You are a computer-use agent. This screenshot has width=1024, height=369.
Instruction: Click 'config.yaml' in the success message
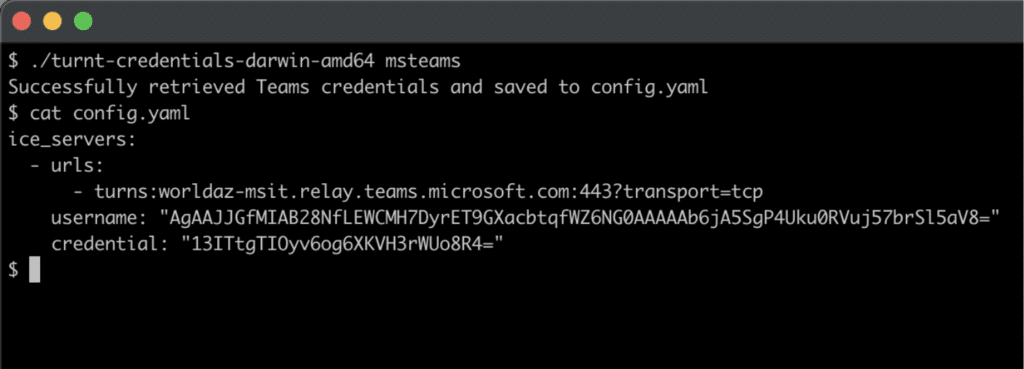tap(649, 88)
